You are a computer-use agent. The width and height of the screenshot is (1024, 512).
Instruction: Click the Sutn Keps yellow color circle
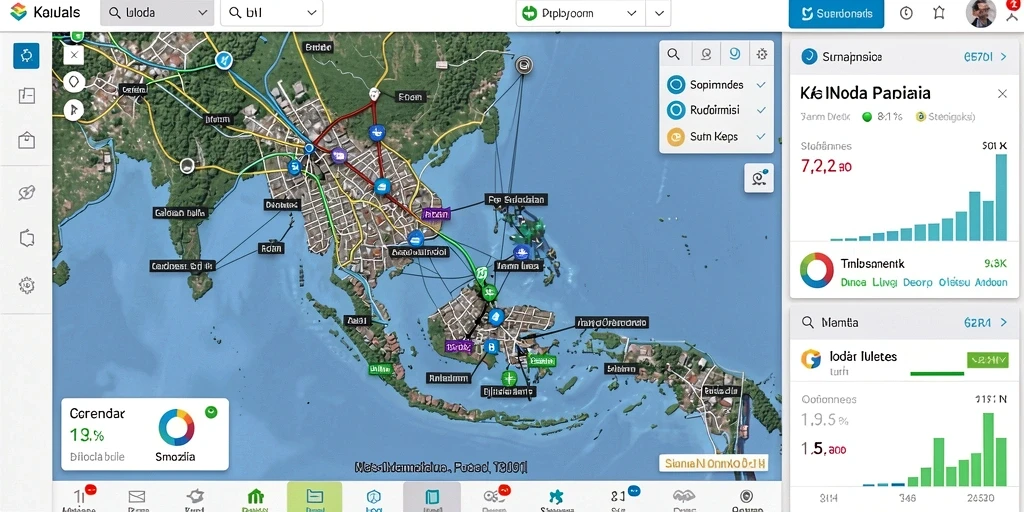676,136
